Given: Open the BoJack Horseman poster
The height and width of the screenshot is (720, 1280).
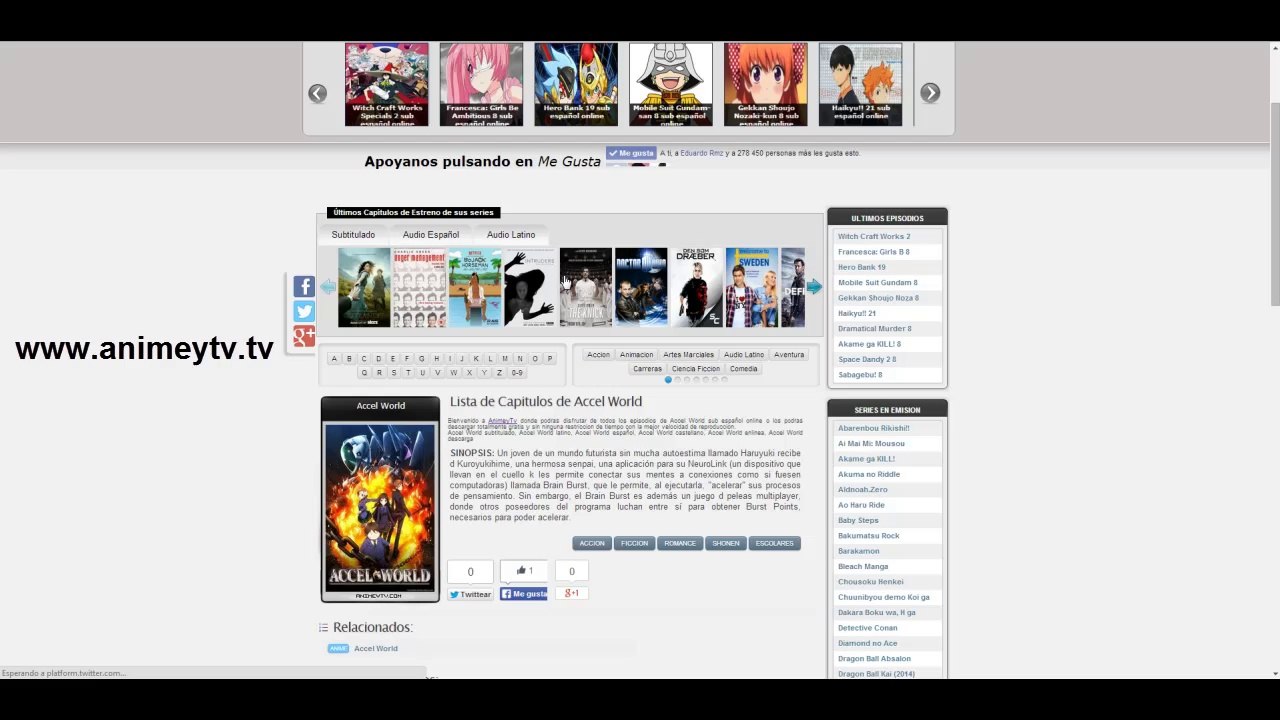Looking at the screenshot, I should (475, 288).
